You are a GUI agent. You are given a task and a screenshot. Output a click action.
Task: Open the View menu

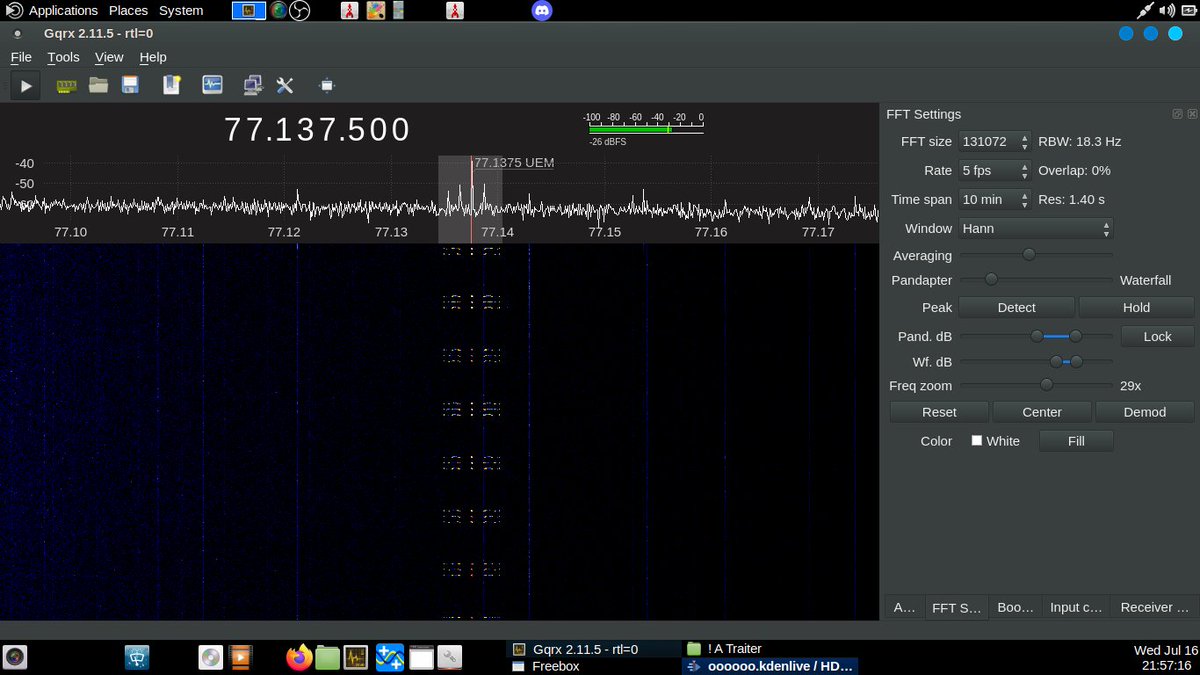(x=109, y=57)
